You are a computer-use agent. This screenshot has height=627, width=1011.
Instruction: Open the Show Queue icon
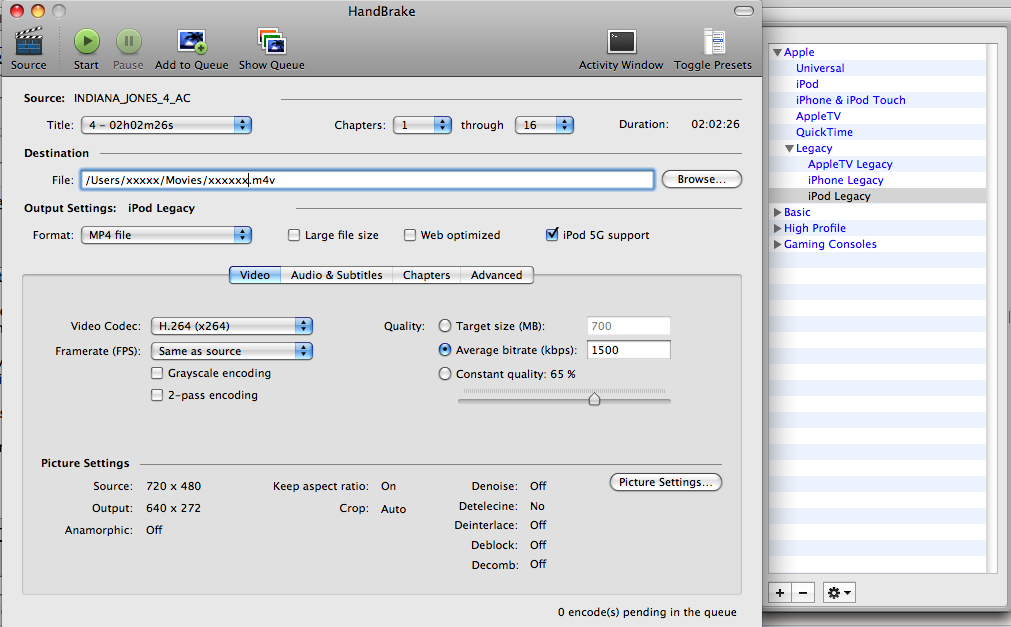point(271,42)
